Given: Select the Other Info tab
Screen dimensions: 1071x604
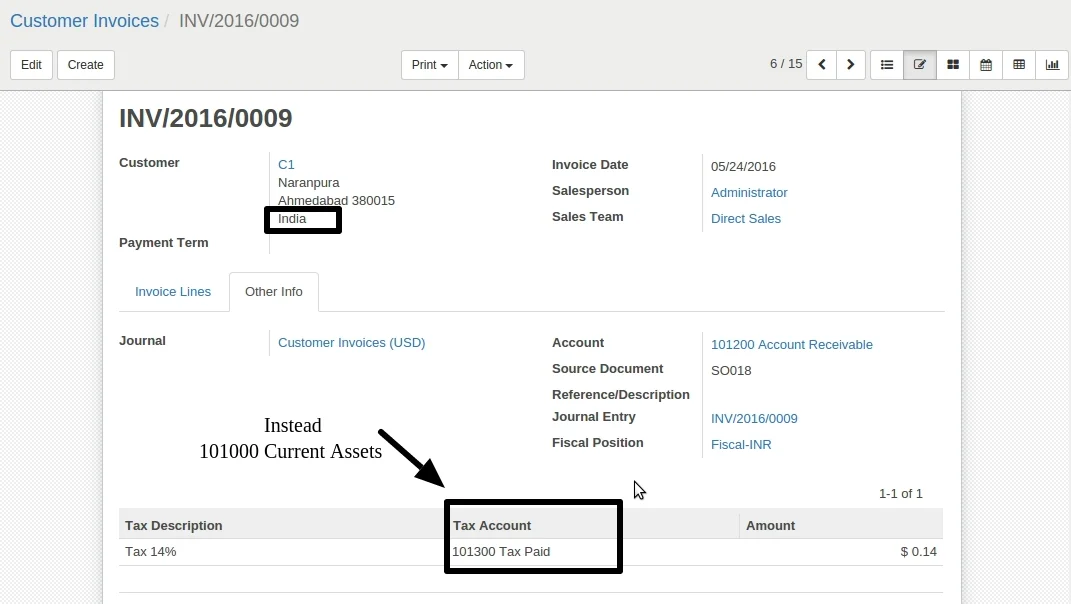Looking at the screenshot, I should click(273, 291).
